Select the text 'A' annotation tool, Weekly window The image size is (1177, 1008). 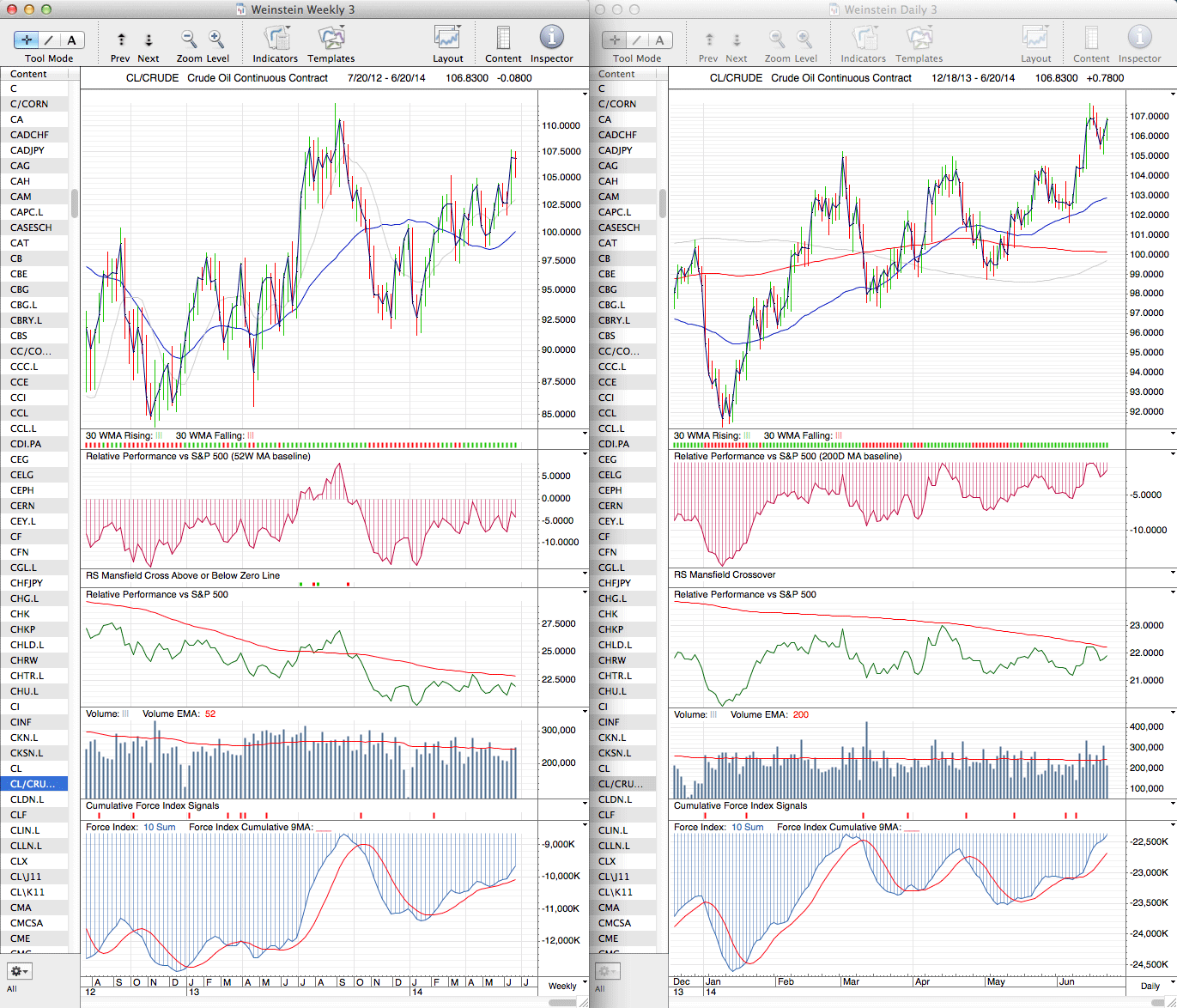point(71,39)
